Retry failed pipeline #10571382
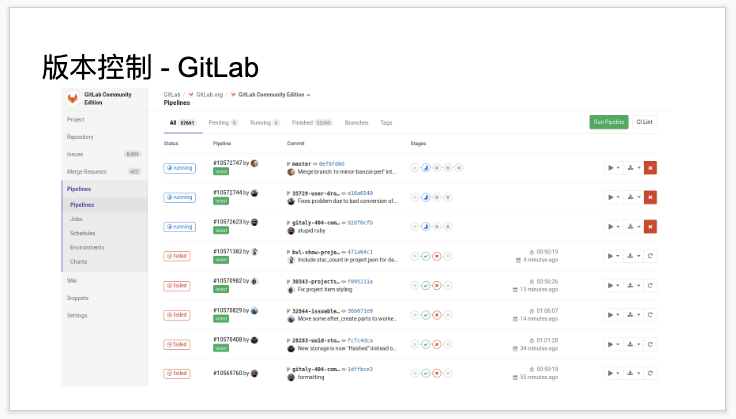The height and width of the screenshot is (419, 736). [650, 256]
